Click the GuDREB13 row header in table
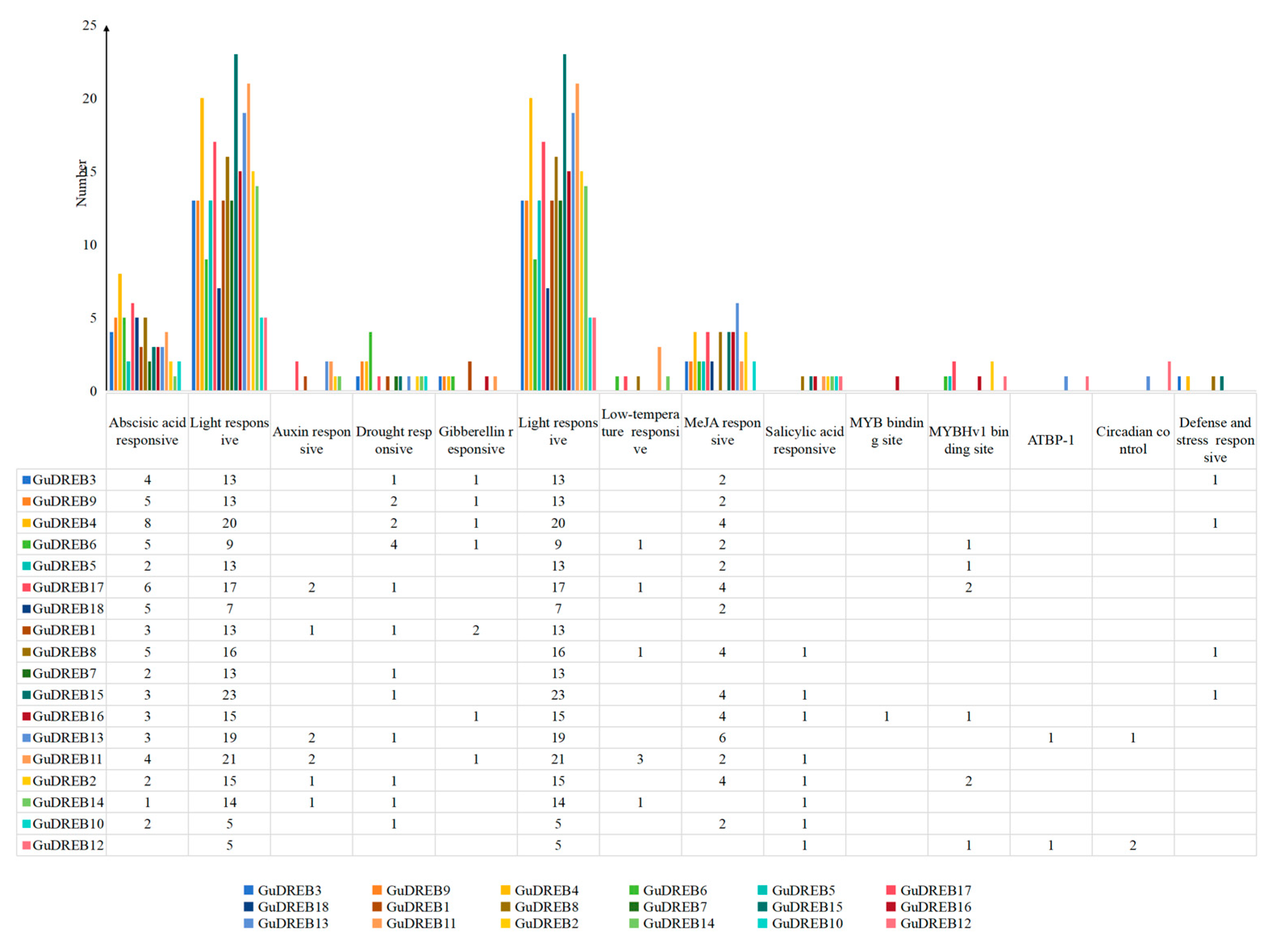1280x952 pixels. click(x=67, y=737)
